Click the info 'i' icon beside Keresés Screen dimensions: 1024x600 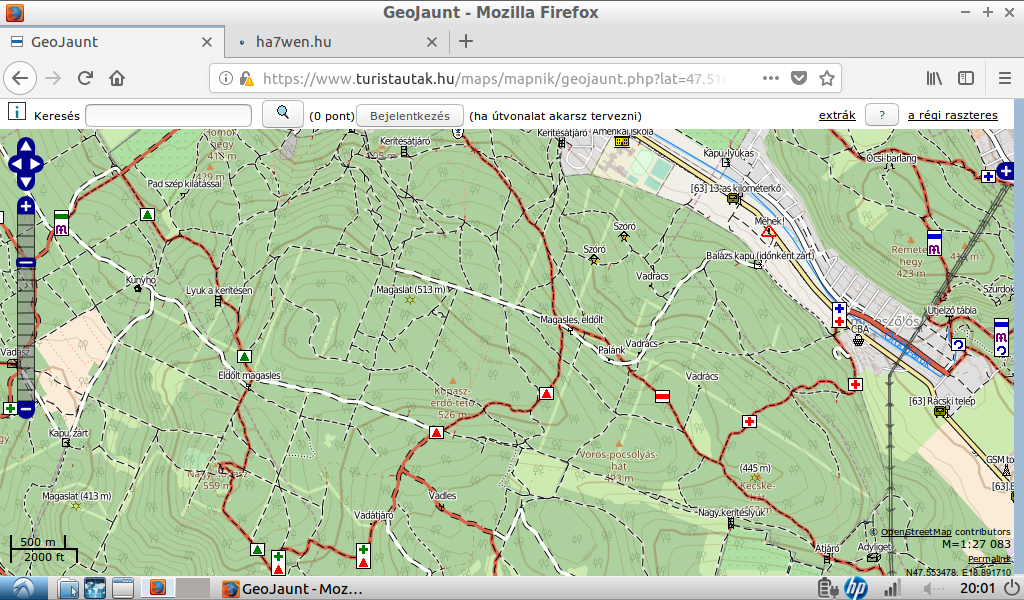(16, 113)
